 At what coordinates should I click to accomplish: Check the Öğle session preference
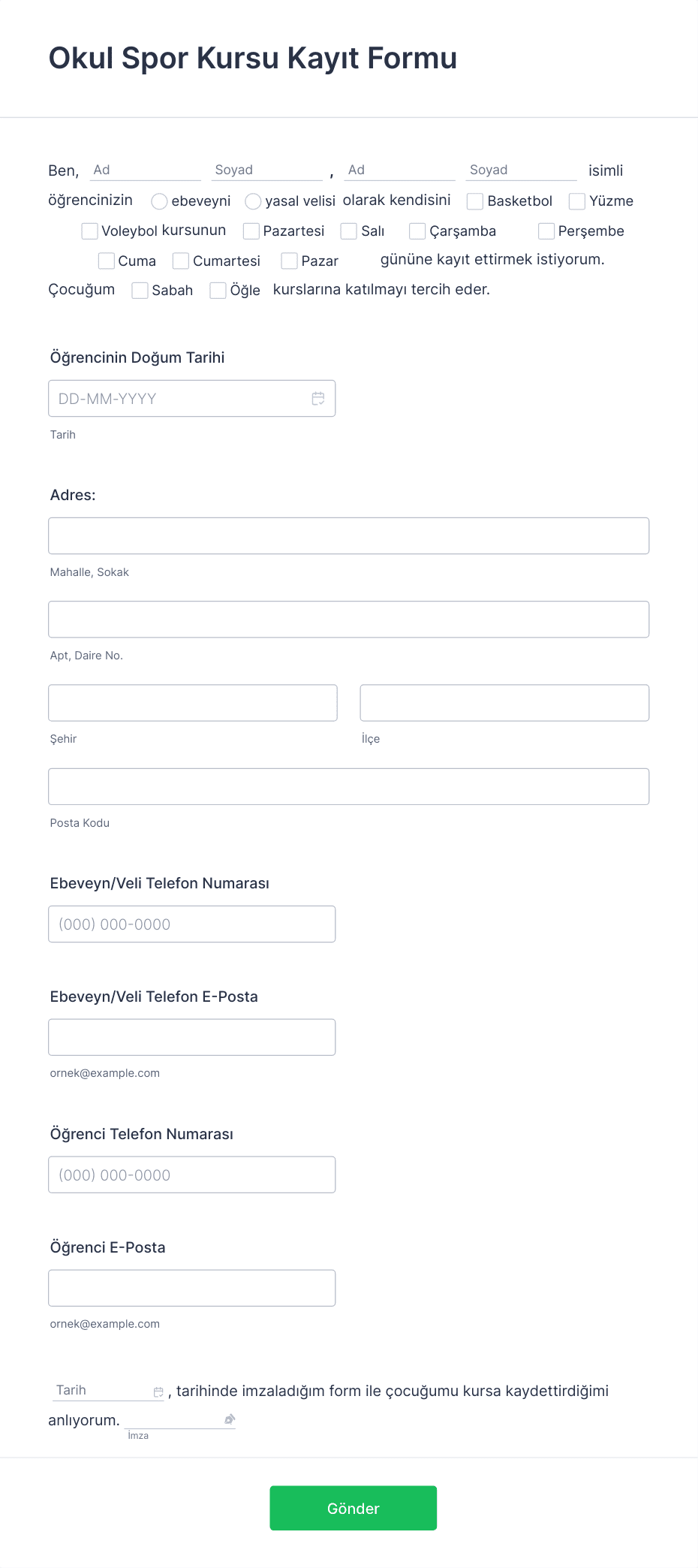click(x=218, y=291)
